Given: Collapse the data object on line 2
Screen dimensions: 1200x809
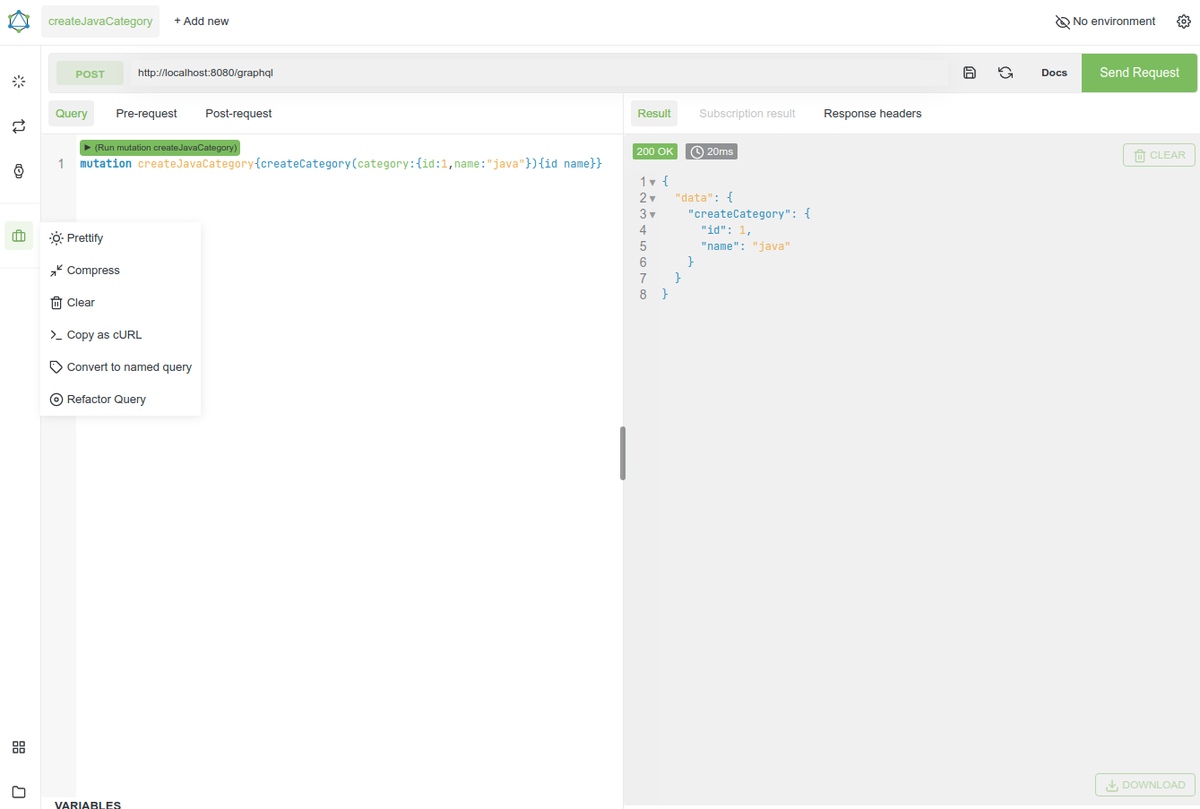Looking at the screenshot, I should click(x=652, y=197).
